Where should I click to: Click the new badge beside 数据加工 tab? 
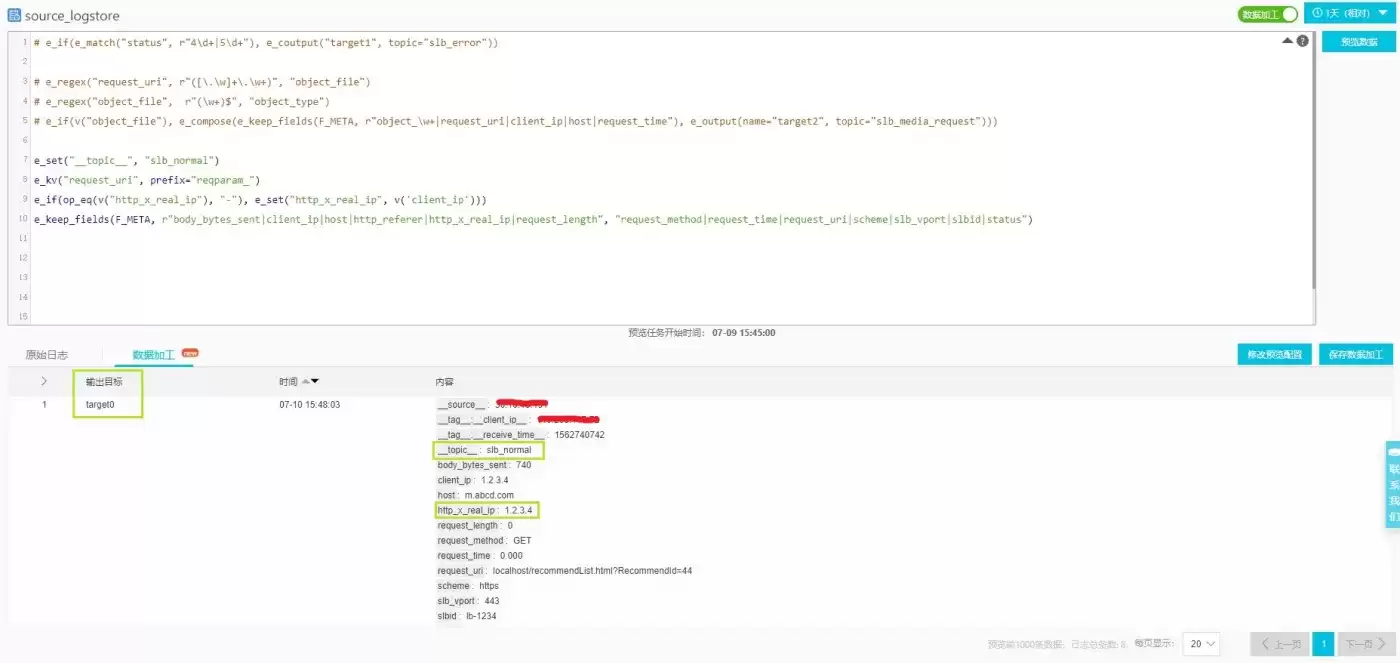[190, 353]
